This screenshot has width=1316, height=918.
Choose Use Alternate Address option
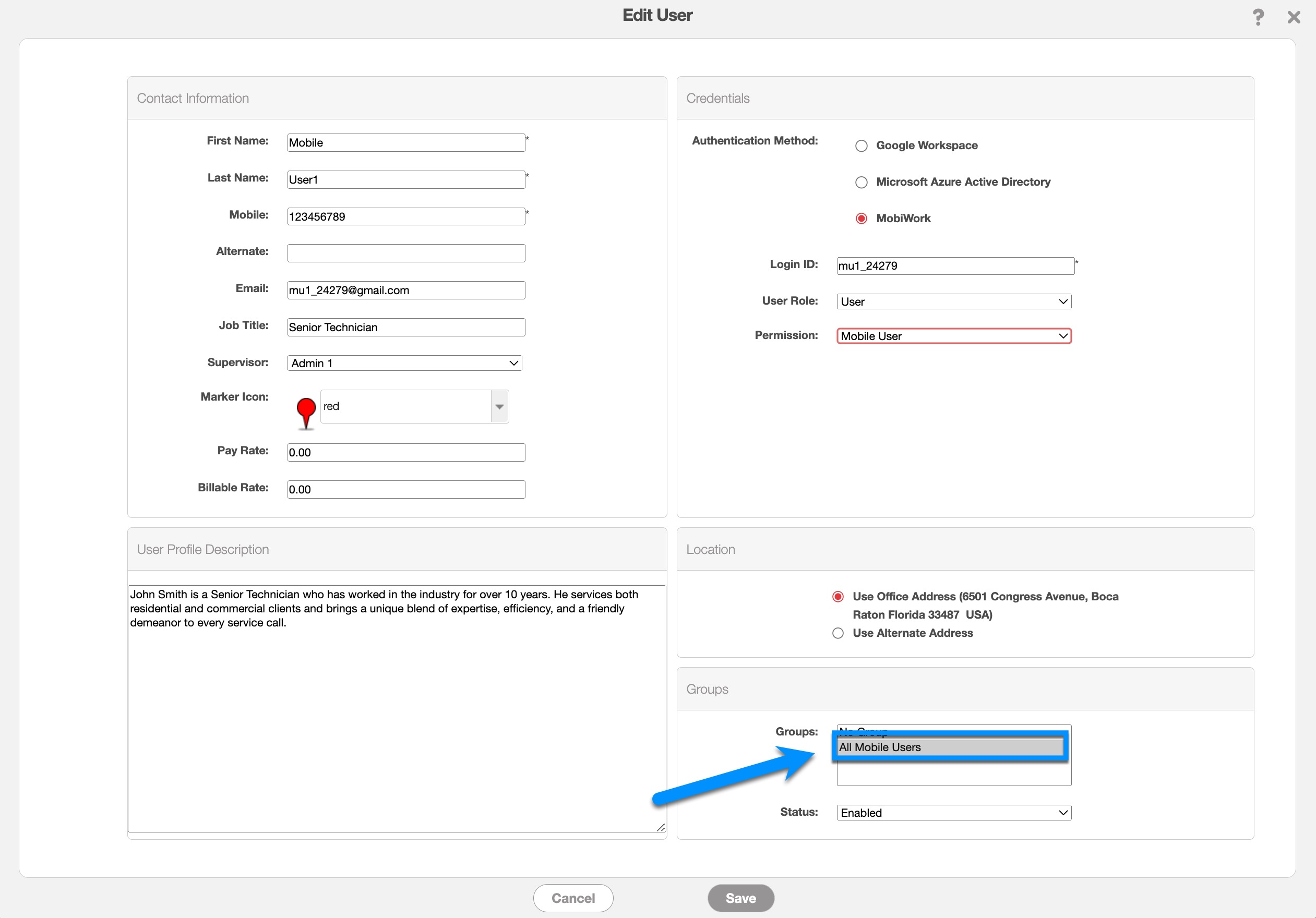tap(838, 633)
